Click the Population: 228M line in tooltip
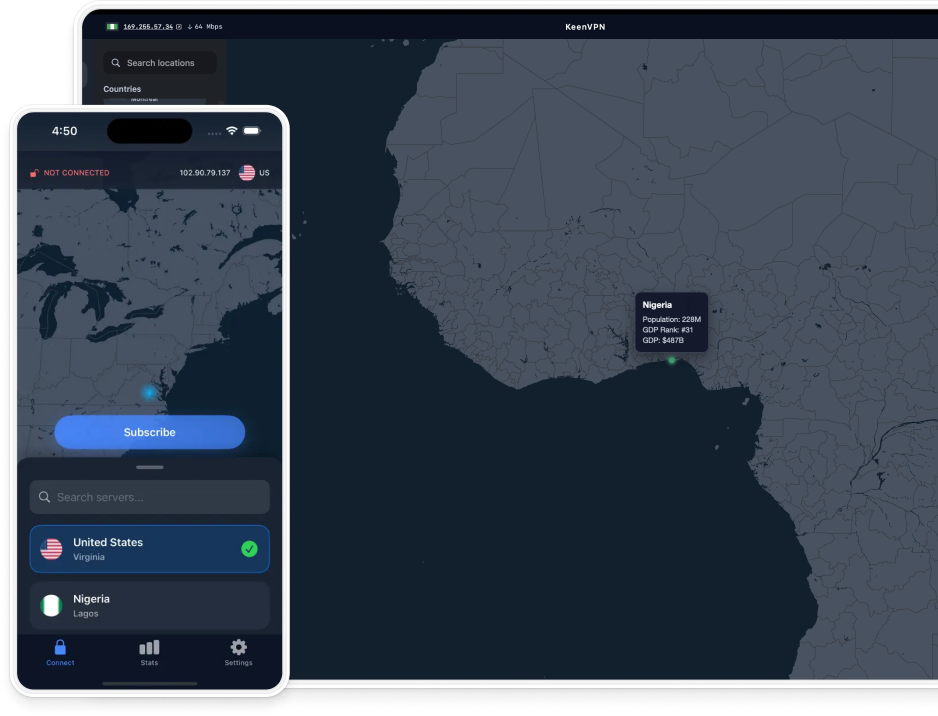The width and height of the screenshot is (938, 716). click(x=671, y=319)
